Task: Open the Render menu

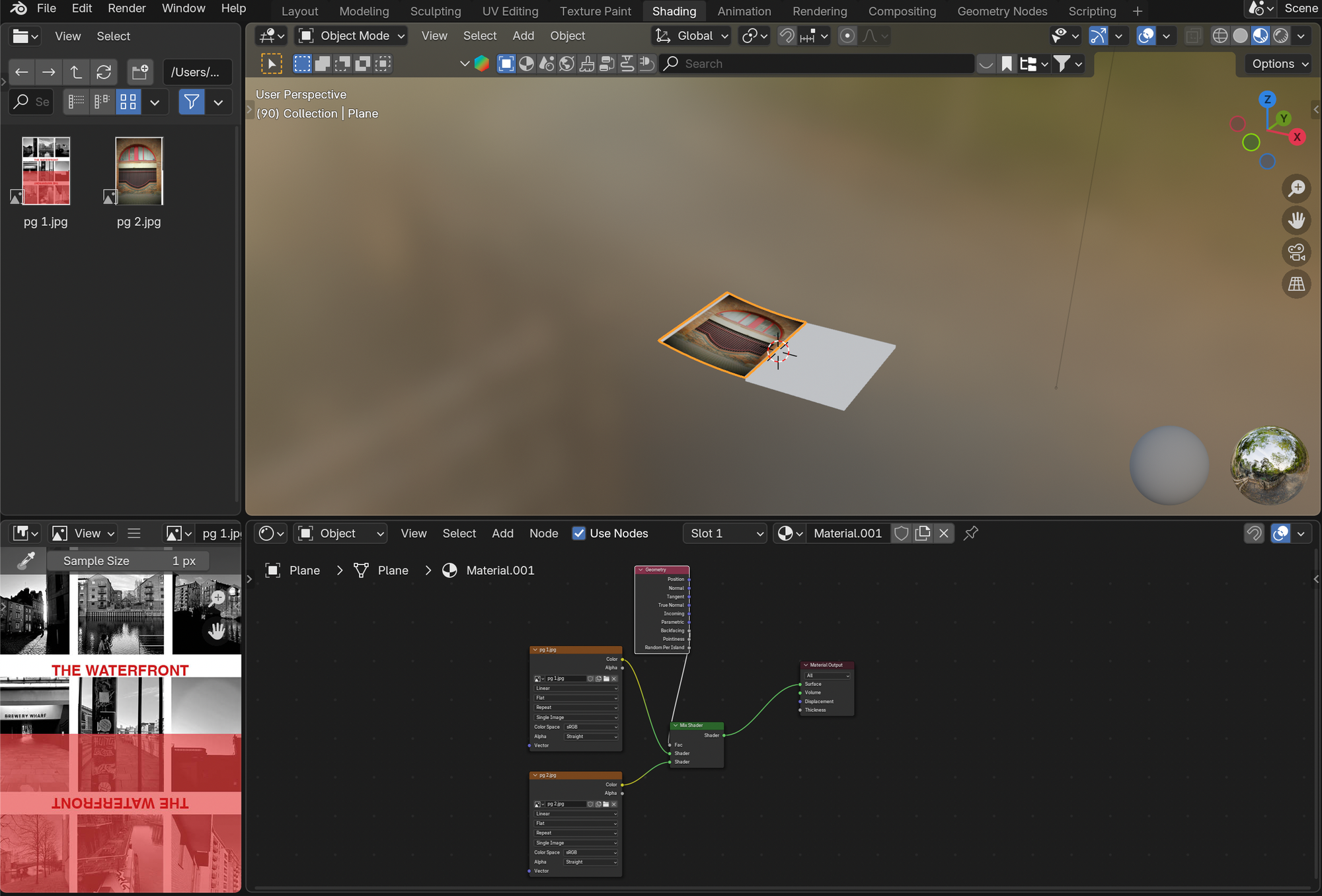Action: 126,9
